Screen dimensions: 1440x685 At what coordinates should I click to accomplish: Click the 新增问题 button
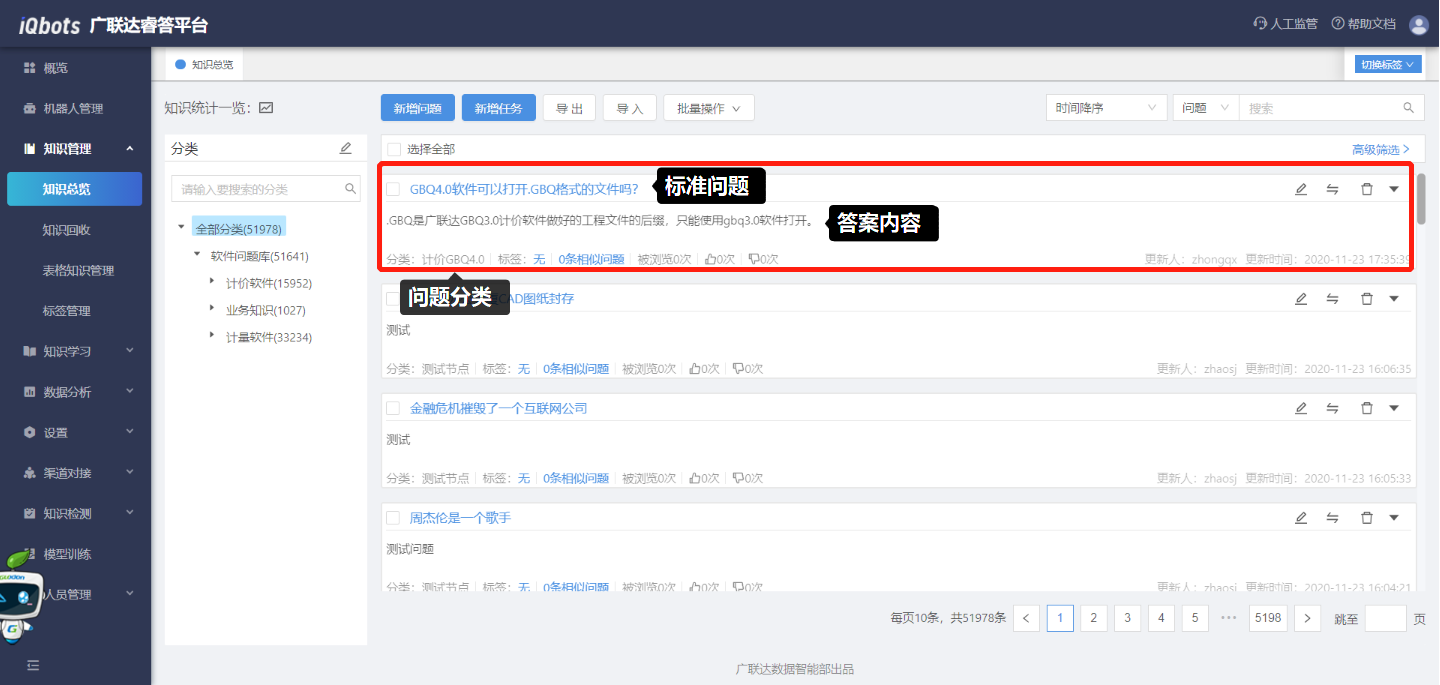point(418,108)
